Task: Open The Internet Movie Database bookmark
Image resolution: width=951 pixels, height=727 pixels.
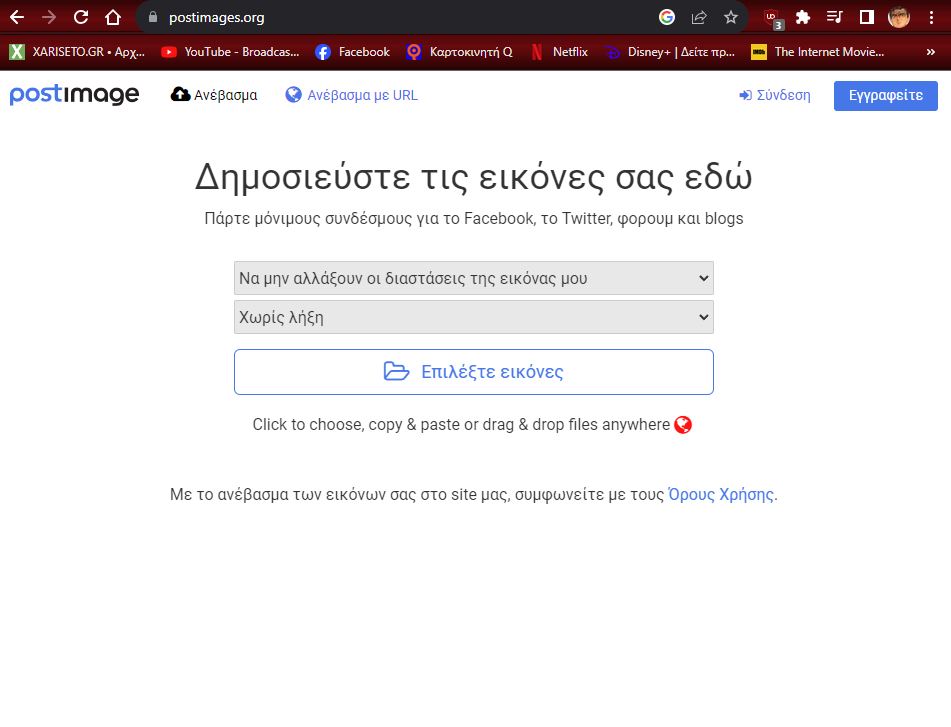Action: pyautogui.click(x=818, y=52)
